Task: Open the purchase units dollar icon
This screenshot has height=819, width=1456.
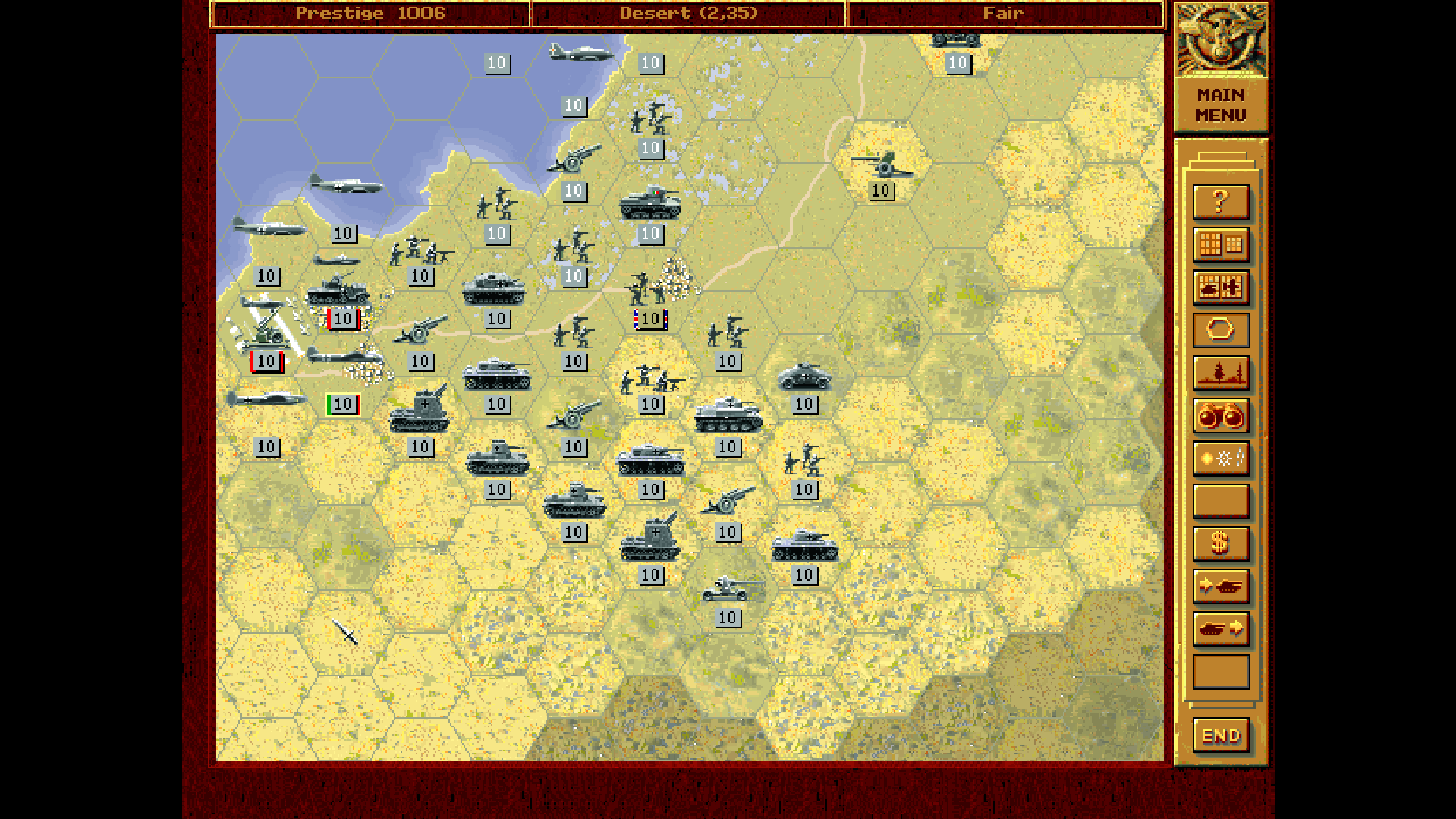Action: coord(1220,542)
